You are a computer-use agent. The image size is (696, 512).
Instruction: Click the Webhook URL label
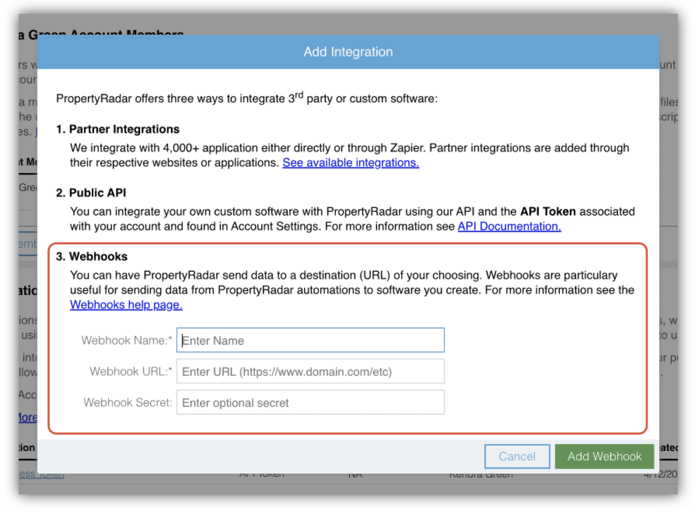131,372
